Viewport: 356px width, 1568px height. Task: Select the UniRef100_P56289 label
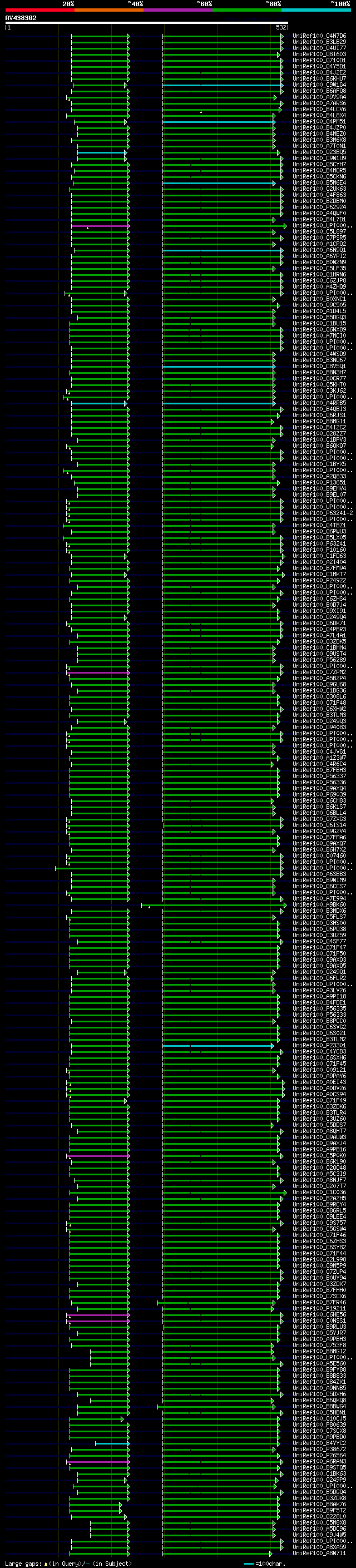pyautogui.click(x=319, y=660)
